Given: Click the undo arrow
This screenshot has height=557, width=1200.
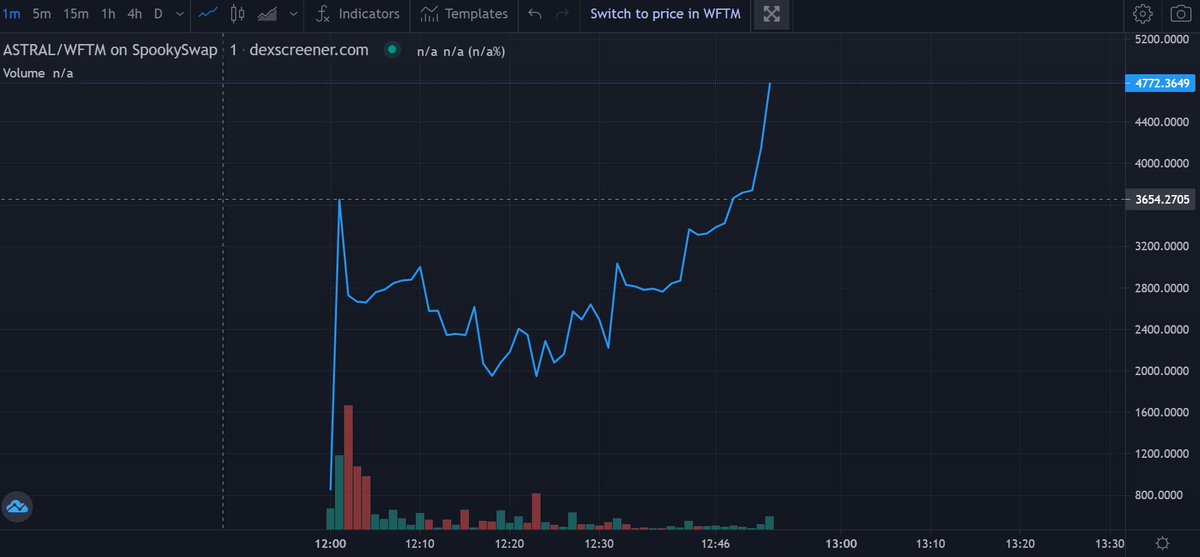Looking at the screenshot, I should coord(535,14).
